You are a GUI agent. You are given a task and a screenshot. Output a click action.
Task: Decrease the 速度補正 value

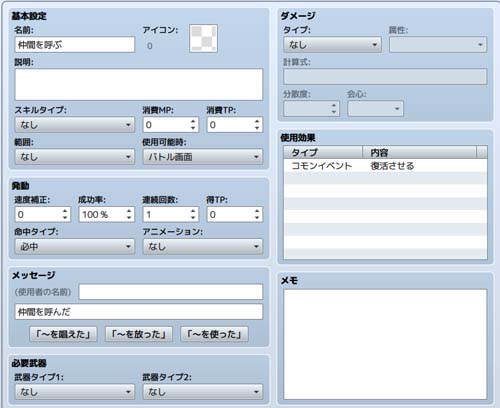coord(65,218)
